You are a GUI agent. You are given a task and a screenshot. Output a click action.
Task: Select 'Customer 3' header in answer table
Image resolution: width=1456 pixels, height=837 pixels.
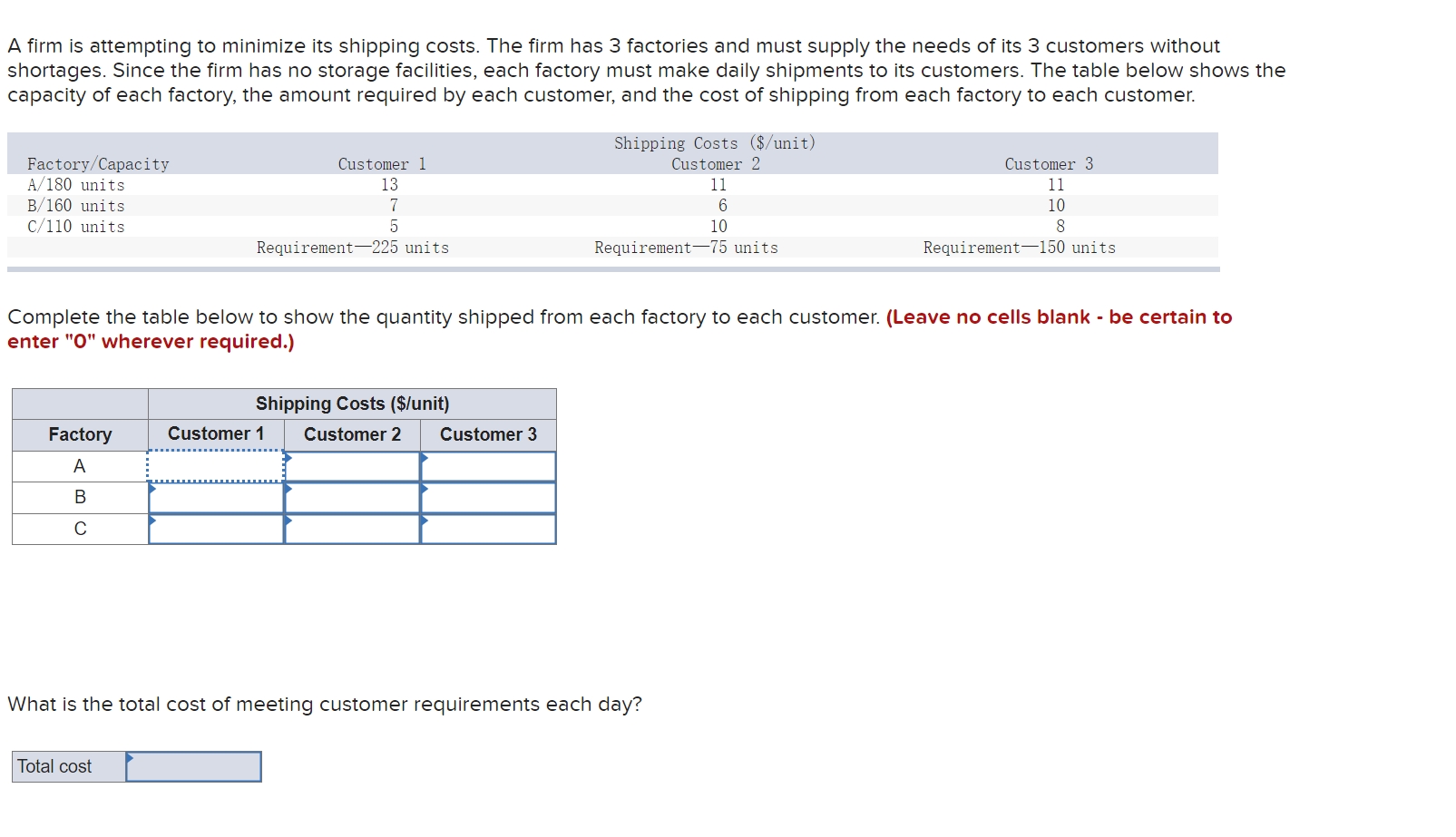click(x=488, y=434)
